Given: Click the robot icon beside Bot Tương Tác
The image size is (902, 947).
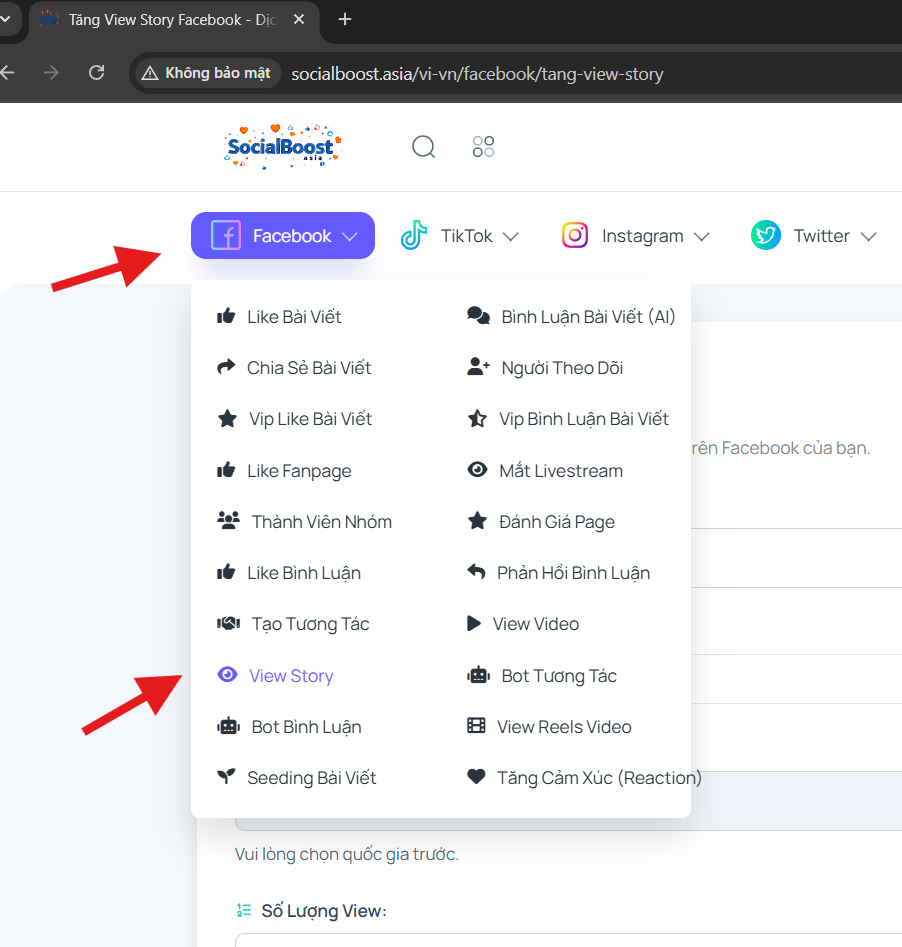Looking at the screenshot, I should point(478,675).
